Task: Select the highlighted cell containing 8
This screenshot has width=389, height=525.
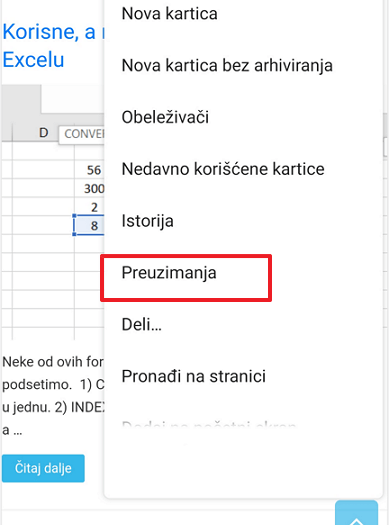Action: pyautogui.click(x=89, y=225)
